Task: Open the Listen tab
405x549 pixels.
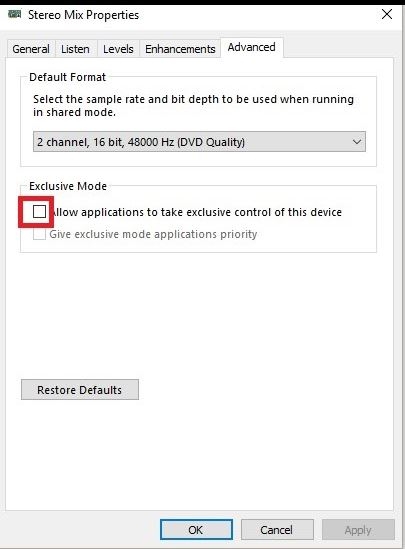Action: (75, 49)
